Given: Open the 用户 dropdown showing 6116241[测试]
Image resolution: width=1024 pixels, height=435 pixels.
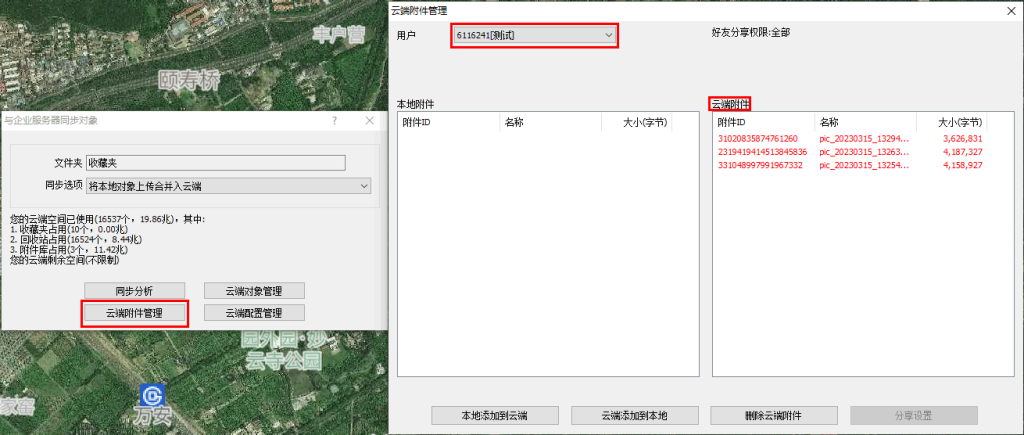Looking at the screenshot, I should pyautogui.click(x=534, y=35).
